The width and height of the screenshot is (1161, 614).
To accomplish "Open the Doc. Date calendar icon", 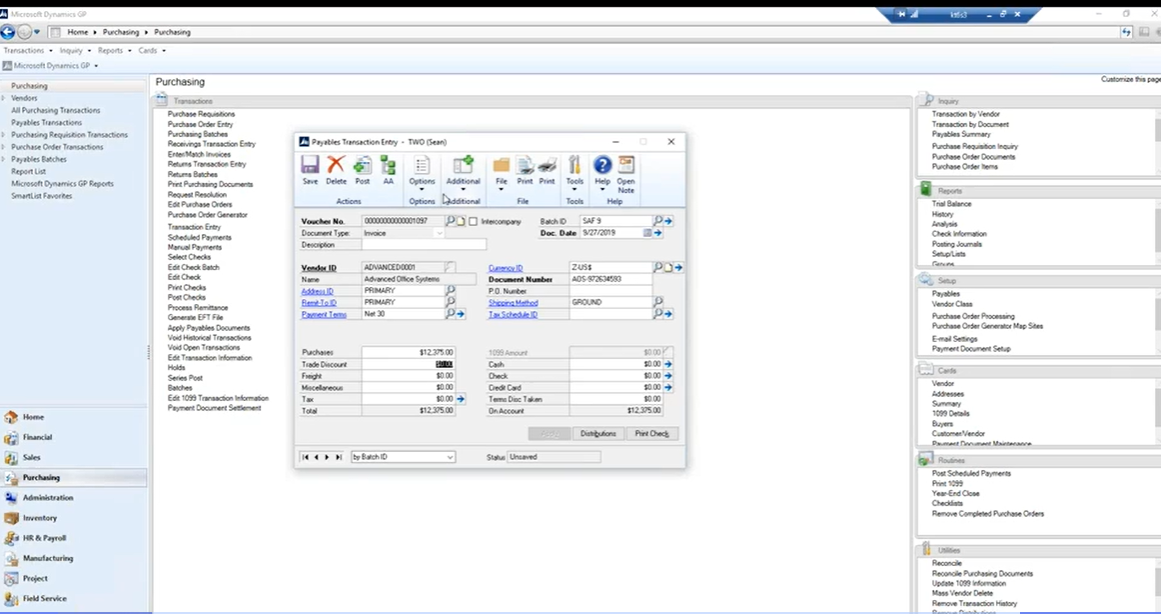I will [x=647, y=233].
